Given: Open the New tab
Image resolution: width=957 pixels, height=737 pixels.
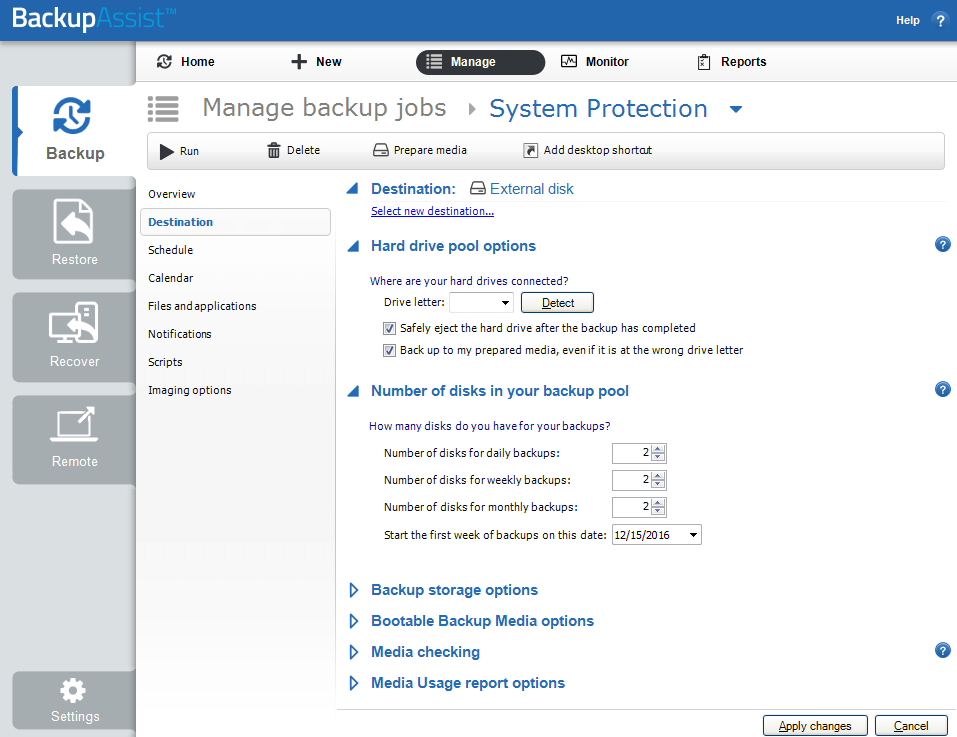Looking at the screenshot, I should [316, 62].
